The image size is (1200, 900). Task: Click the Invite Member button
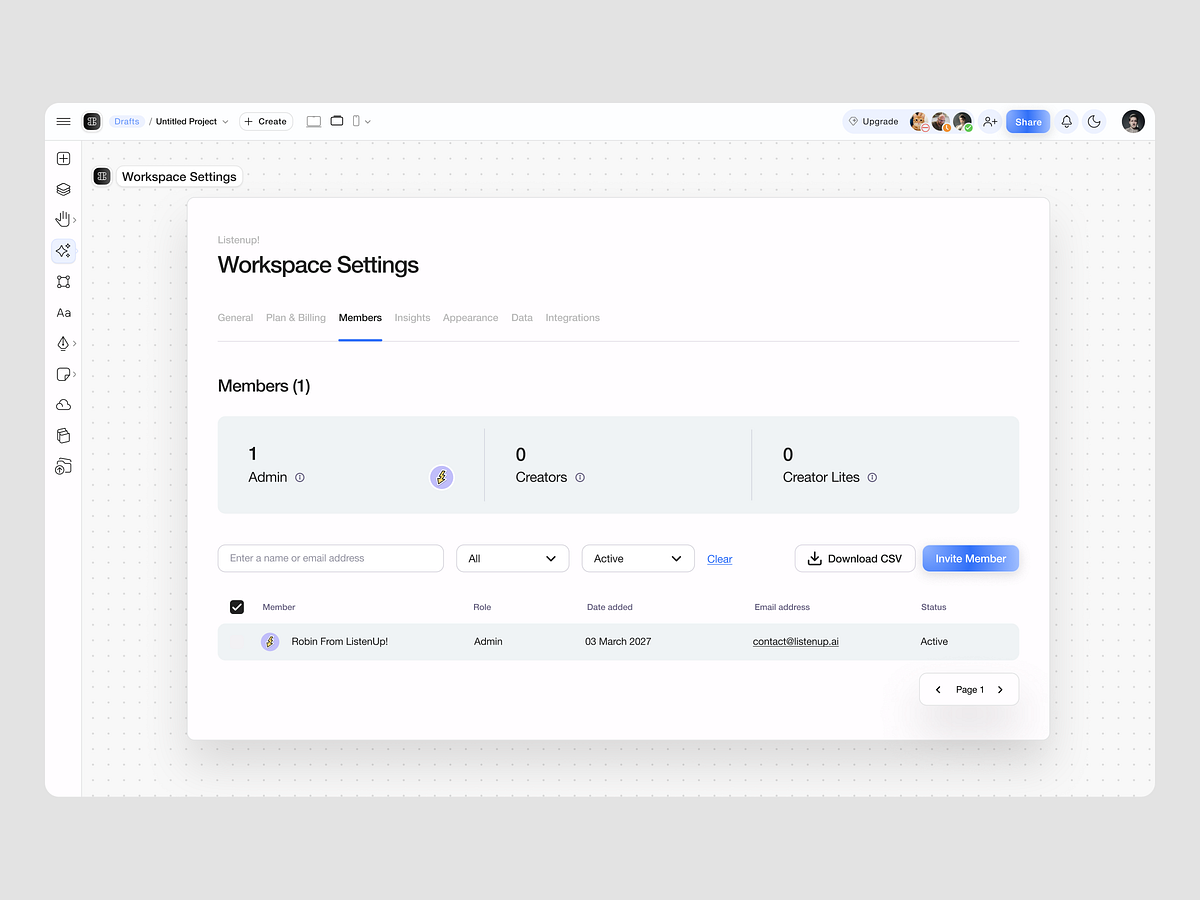(x=970, y=558)
